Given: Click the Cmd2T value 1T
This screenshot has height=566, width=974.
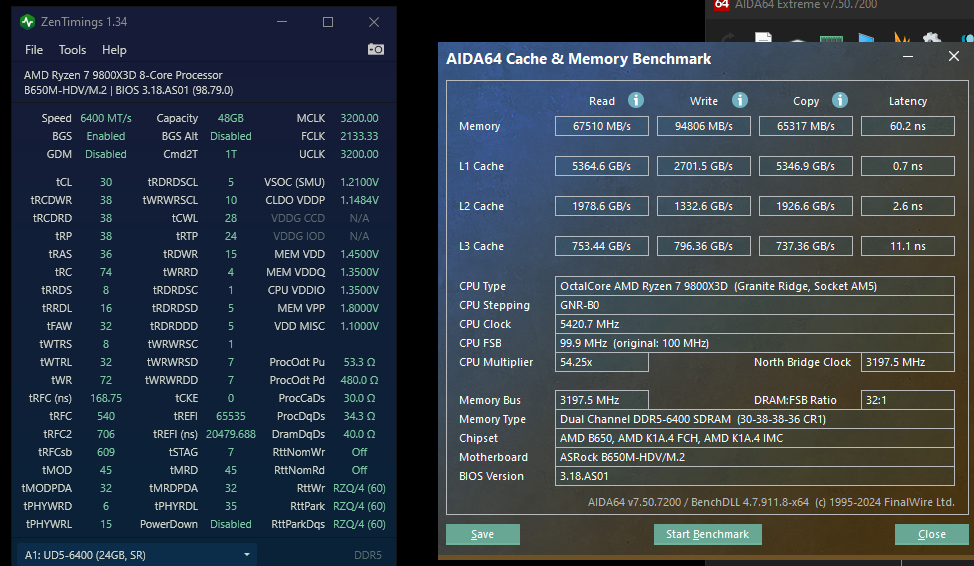Looking at the screenshot, I should 230,154.
